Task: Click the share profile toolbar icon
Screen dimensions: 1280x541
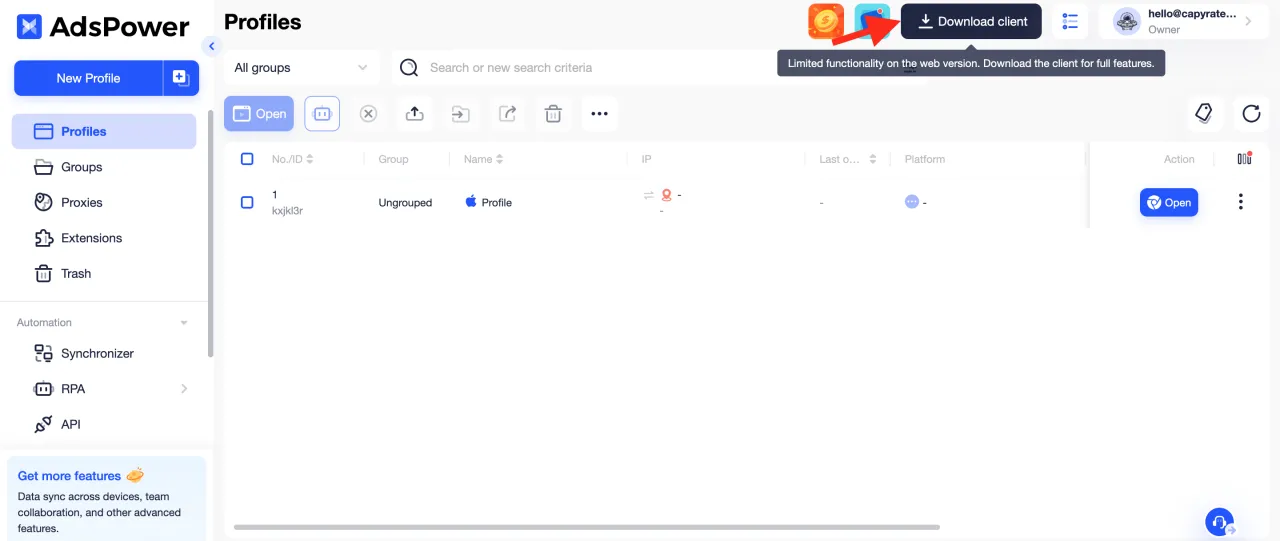Action: pos(507,114)
